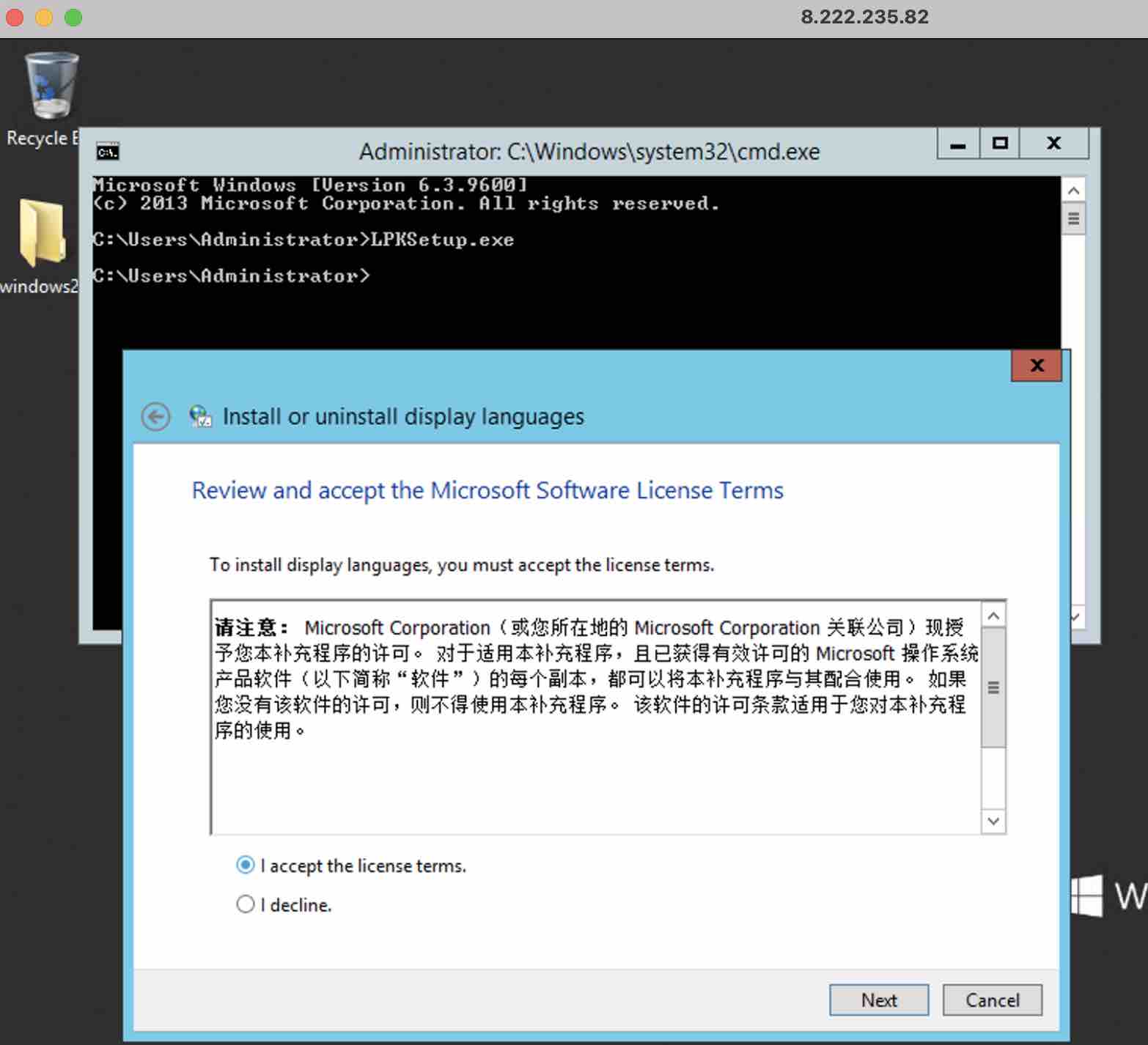Click the Review and accept license heading
This screenshot has height=1045, width=1148.
click(x=487, y=490)
